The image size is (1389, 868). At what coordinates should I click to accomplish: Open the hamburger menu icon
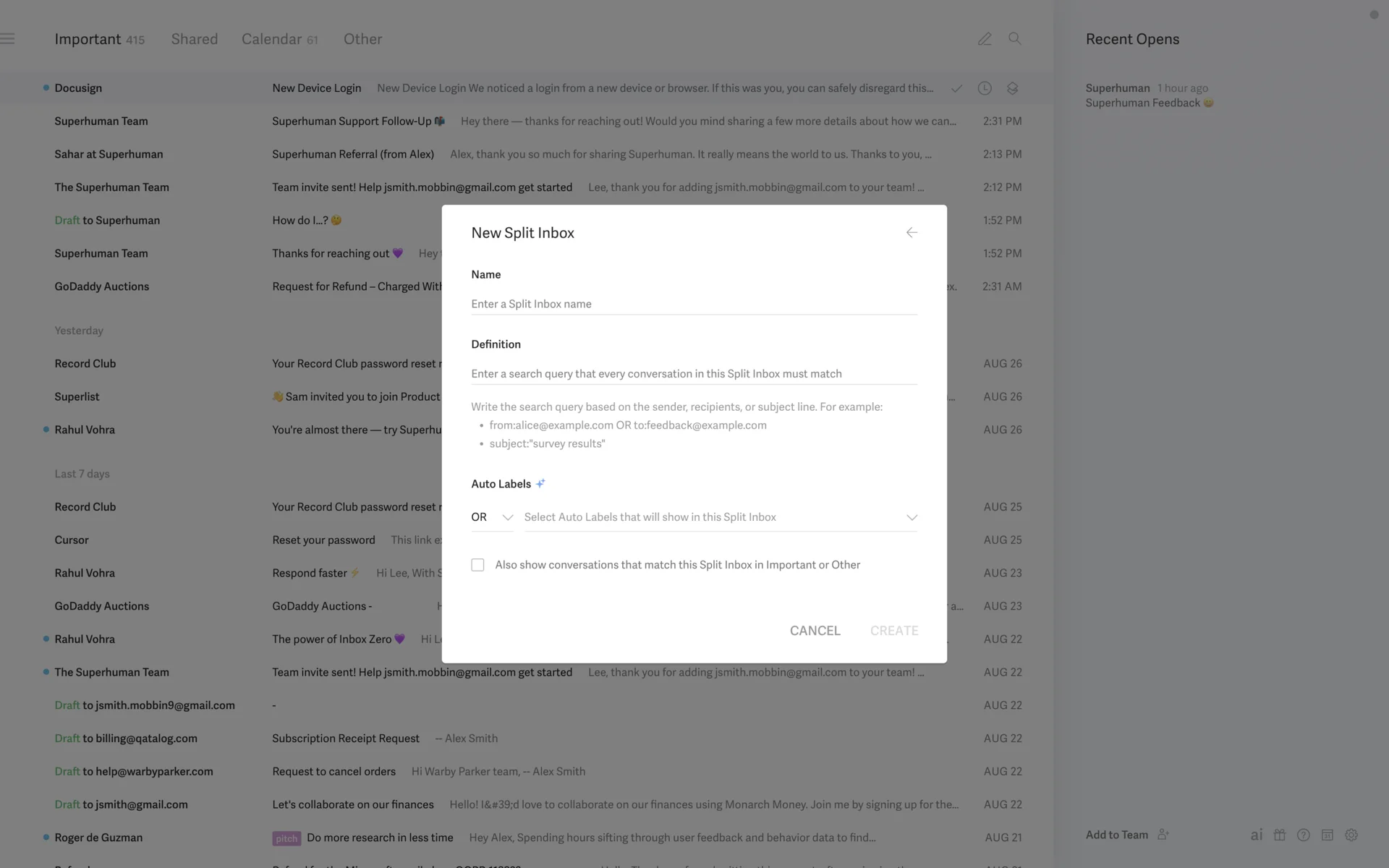(8, 39)
